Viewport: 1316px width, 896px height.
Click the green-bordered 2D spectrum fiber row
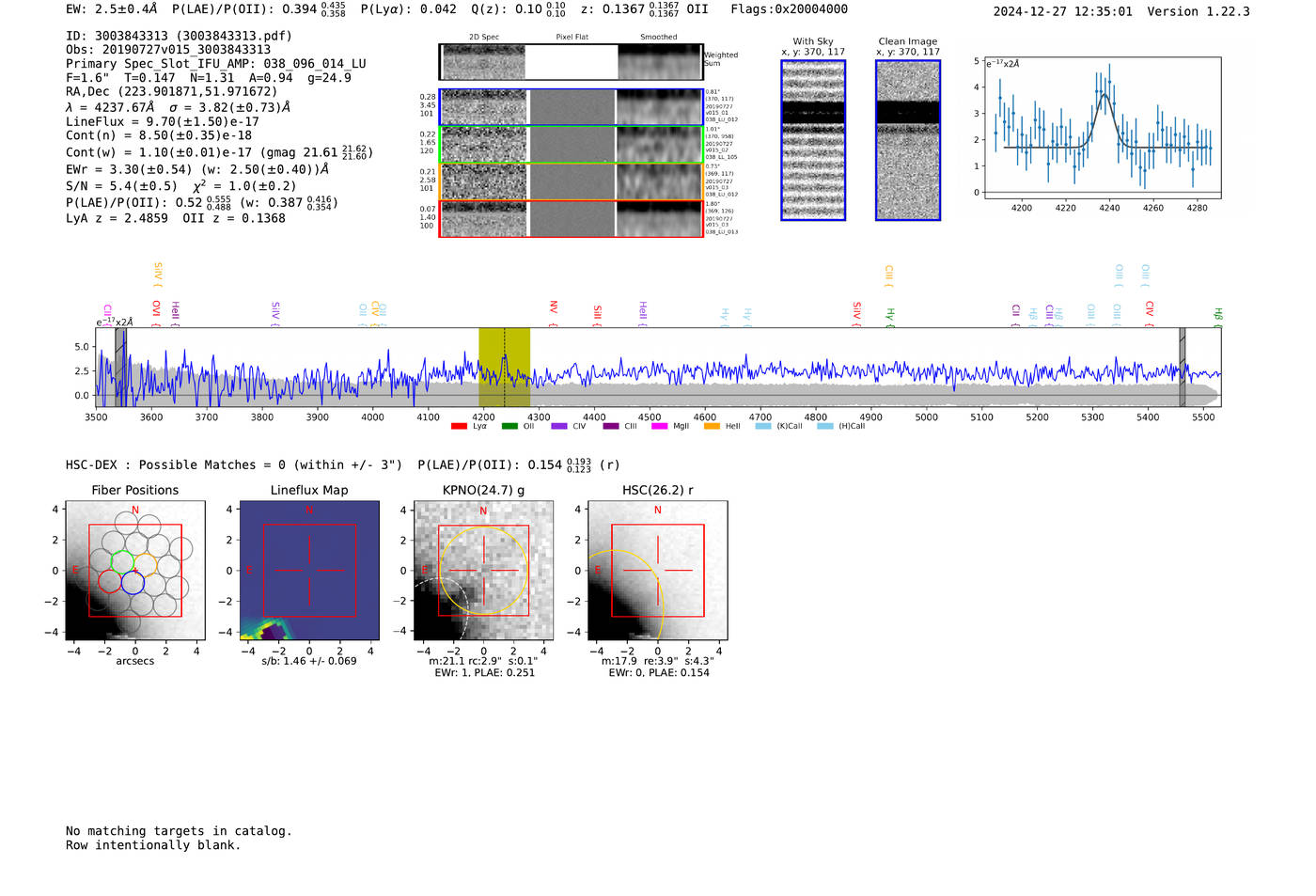coord(571,145)
